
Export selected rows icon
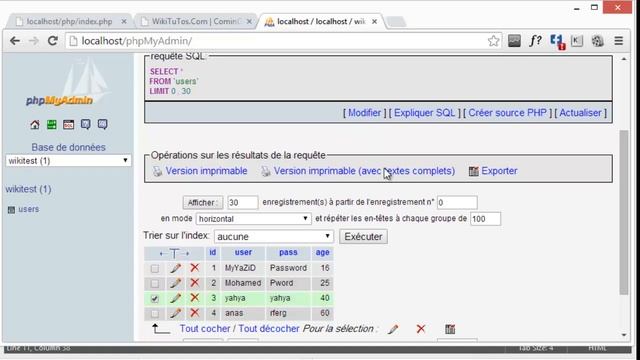(x=450, y=329)
